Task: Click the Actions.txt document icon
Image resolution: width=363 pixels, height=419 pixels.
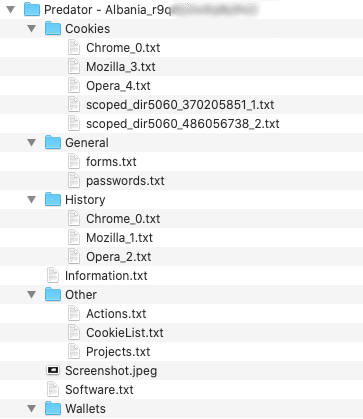Action: [74, 313]
